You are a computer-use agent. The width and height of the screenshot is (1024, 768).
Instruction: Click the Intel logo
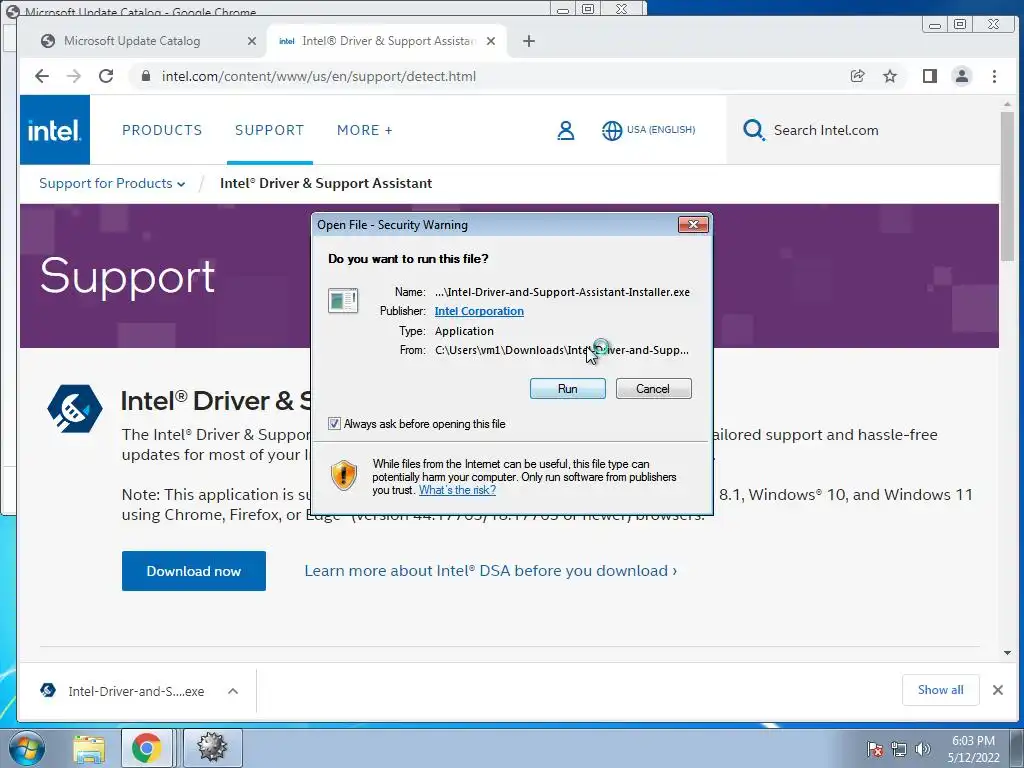coord(54,130)
